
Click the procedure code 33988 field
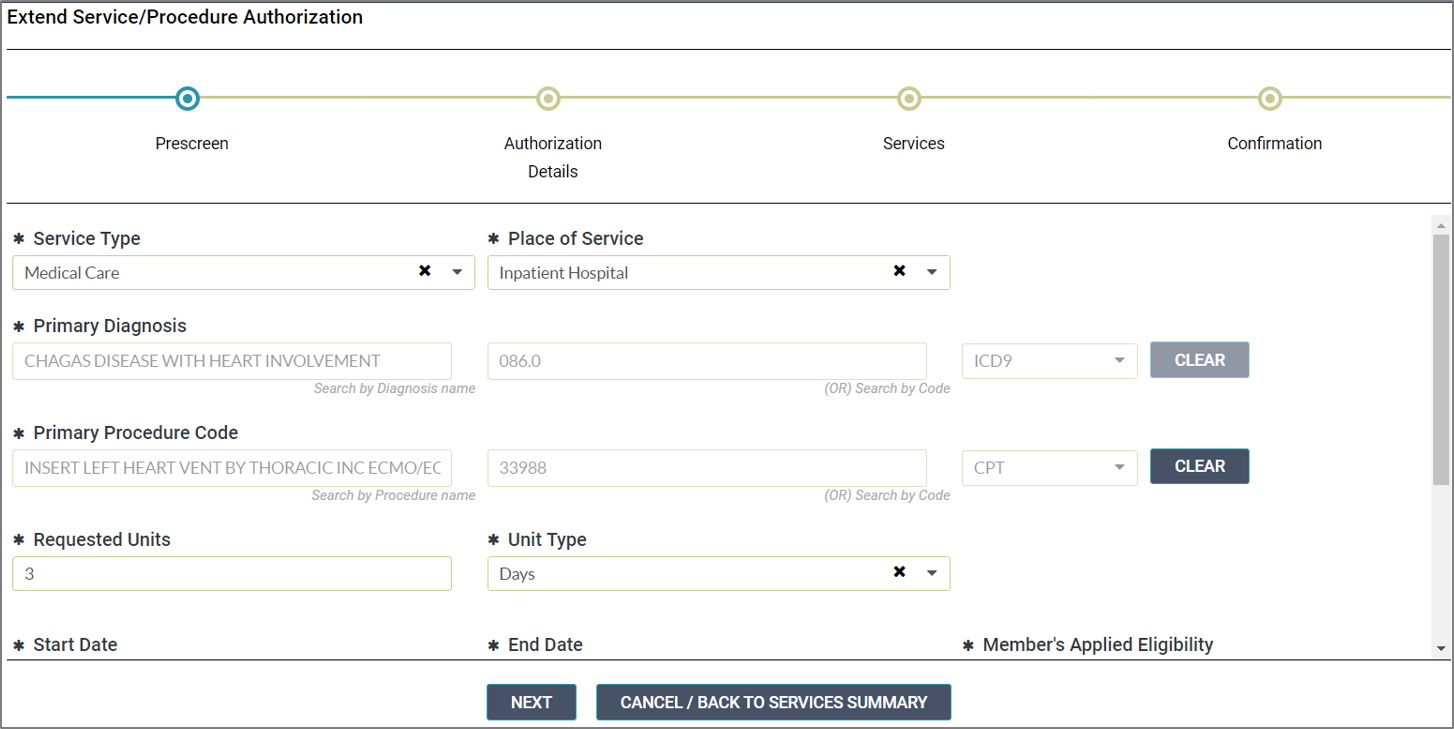706,467
